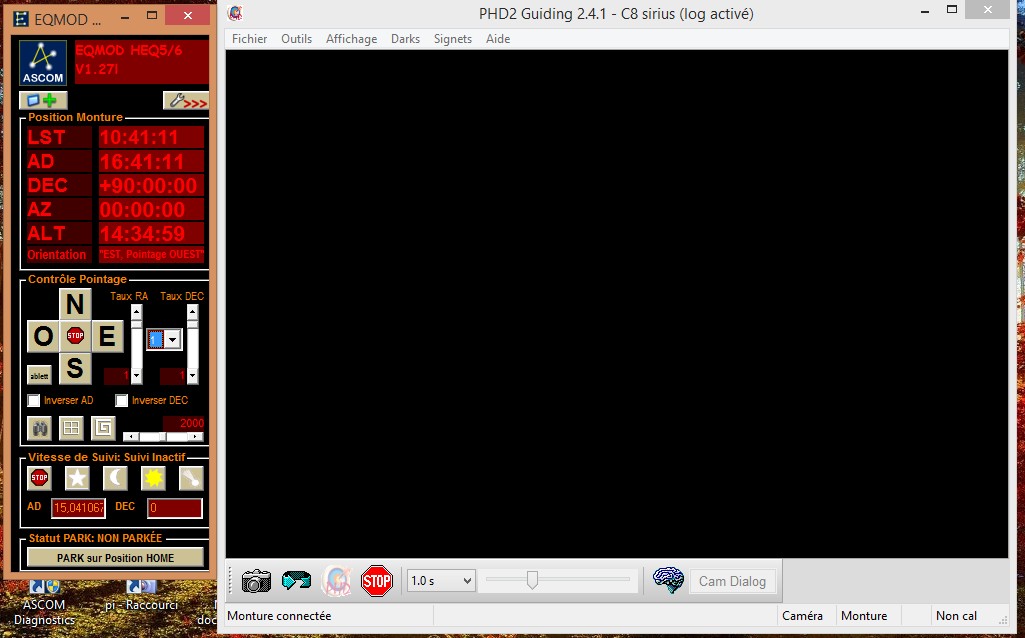Click Monture status bar entry
Screen dimensions: 1025x638
pos(864,616)
